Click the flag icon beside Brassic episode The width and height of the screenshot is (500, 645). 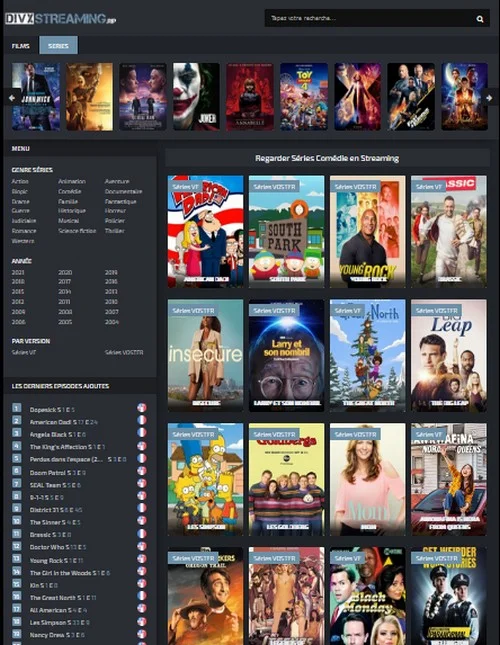pyautogui.click(x=142, y=534)
